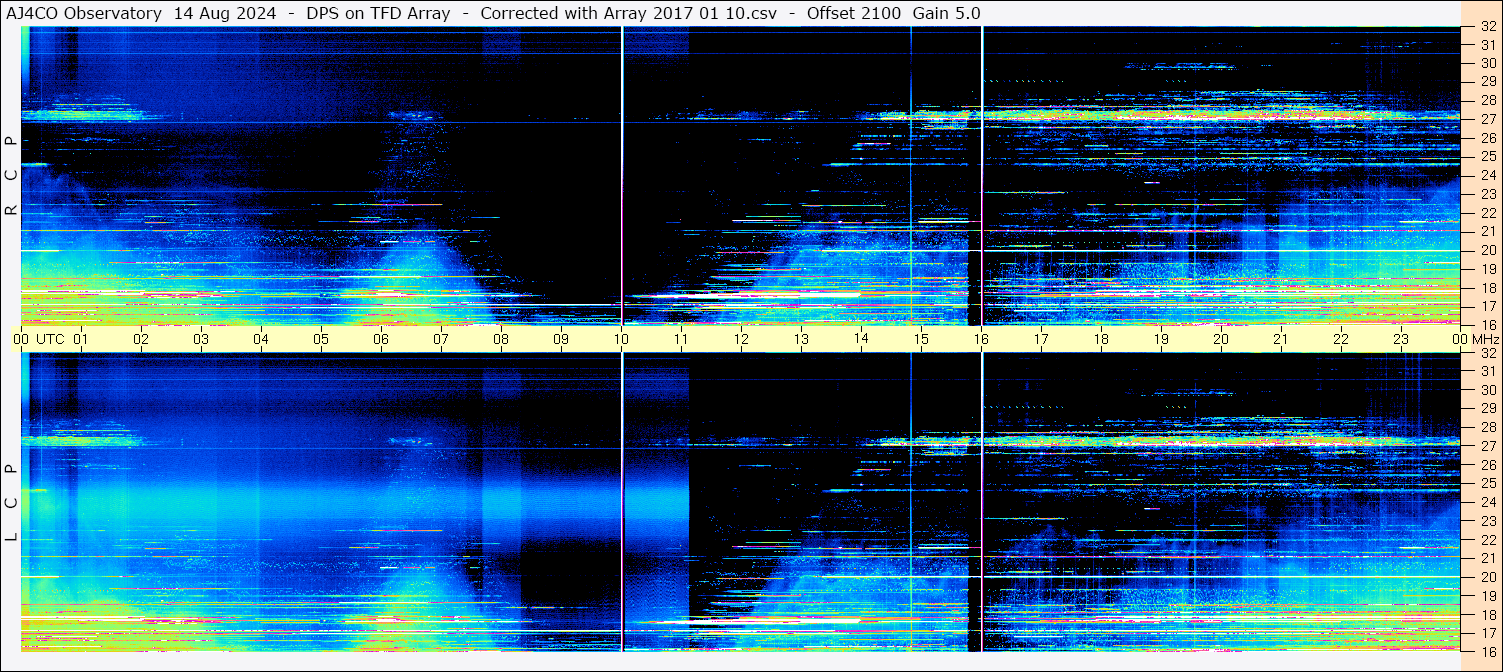Click the "18" MHz label of LCP panel
The image size is (1503, 672).
click(x=1488, y=614)
